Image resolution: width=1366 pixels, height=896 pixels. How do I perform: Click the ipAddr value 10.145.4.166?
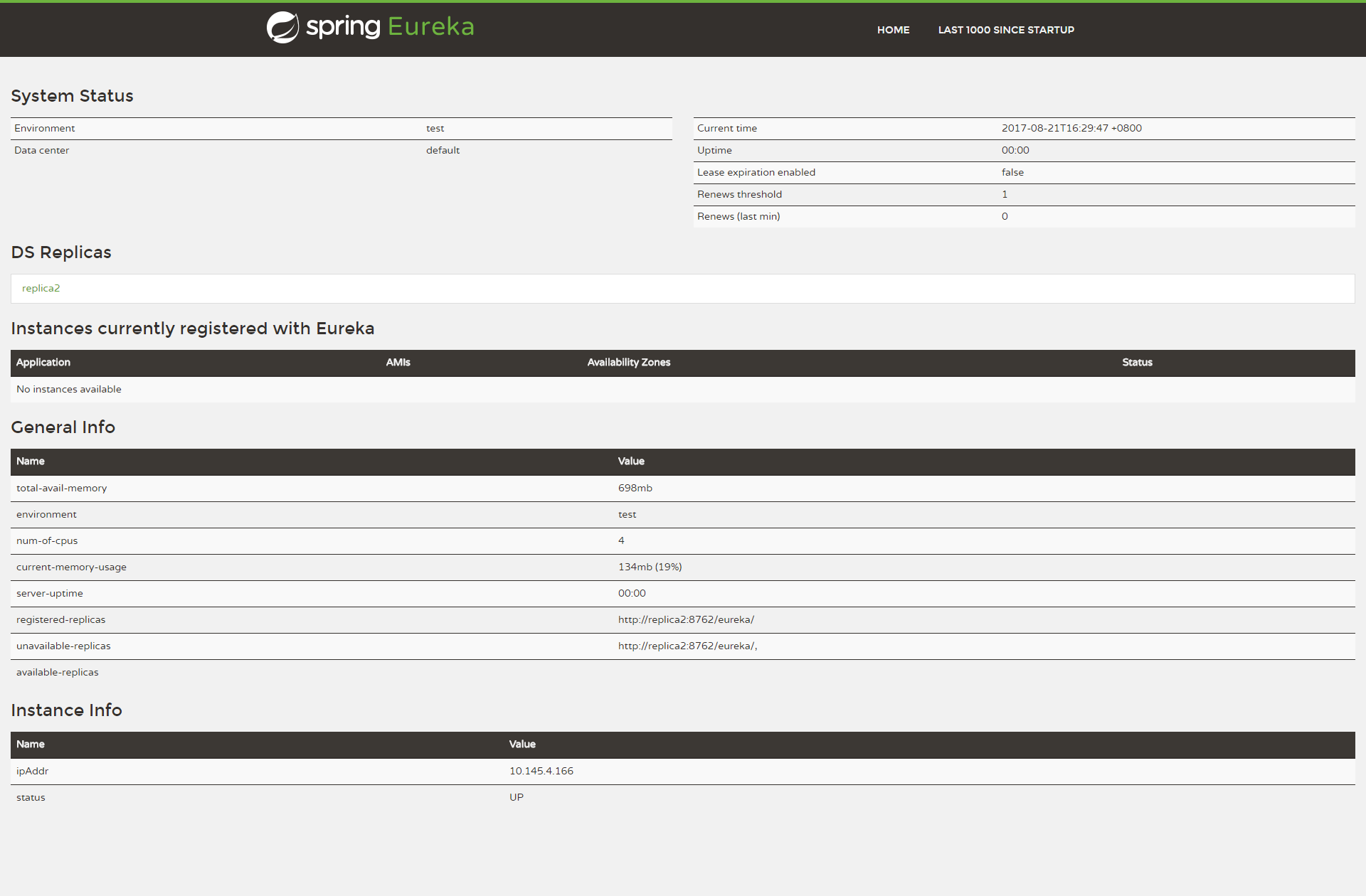[x=541, y=772]
